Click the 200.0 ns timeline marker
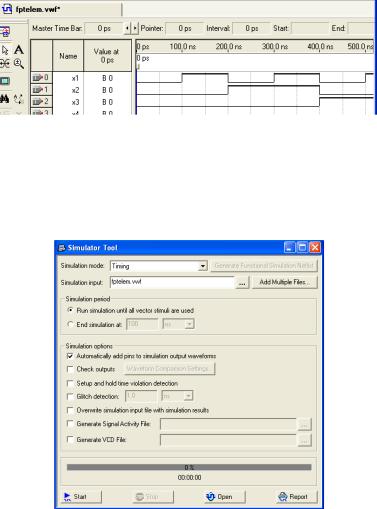 pyautogui.click(x=228, y=46)
